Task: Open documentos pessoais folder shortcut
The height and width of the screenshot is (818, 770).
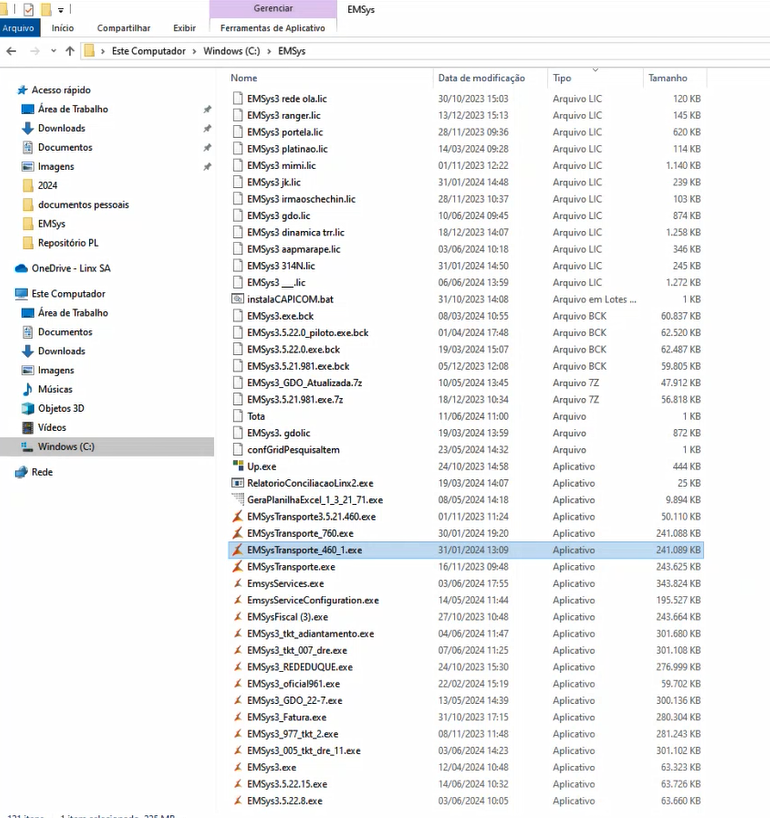Action: (x=83, y=204)
